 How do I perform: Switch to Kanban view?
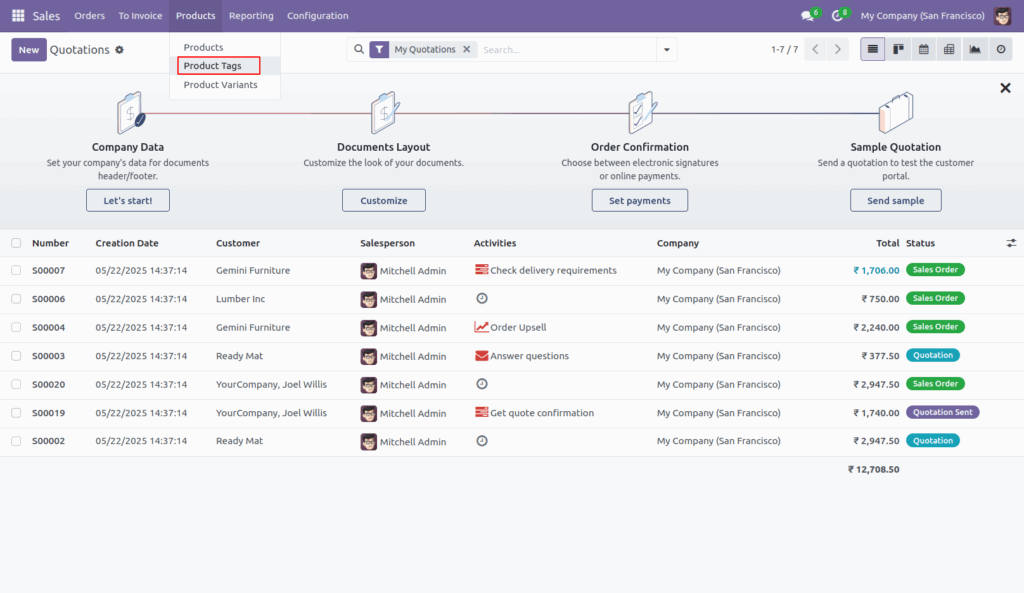point(898,48)
